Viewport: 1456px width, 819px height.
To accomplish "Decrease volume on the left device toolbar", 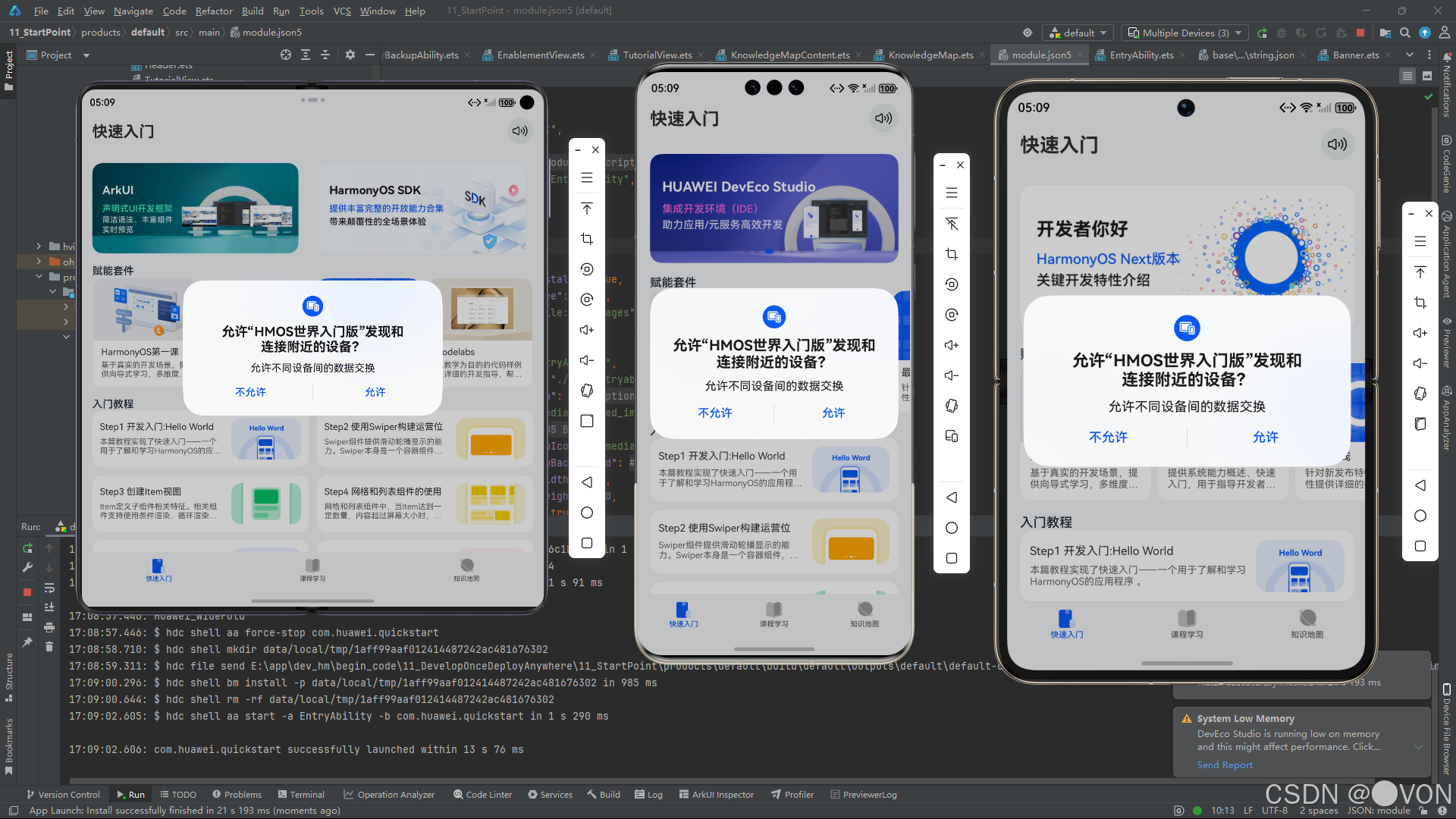I will tap(586, 360).
